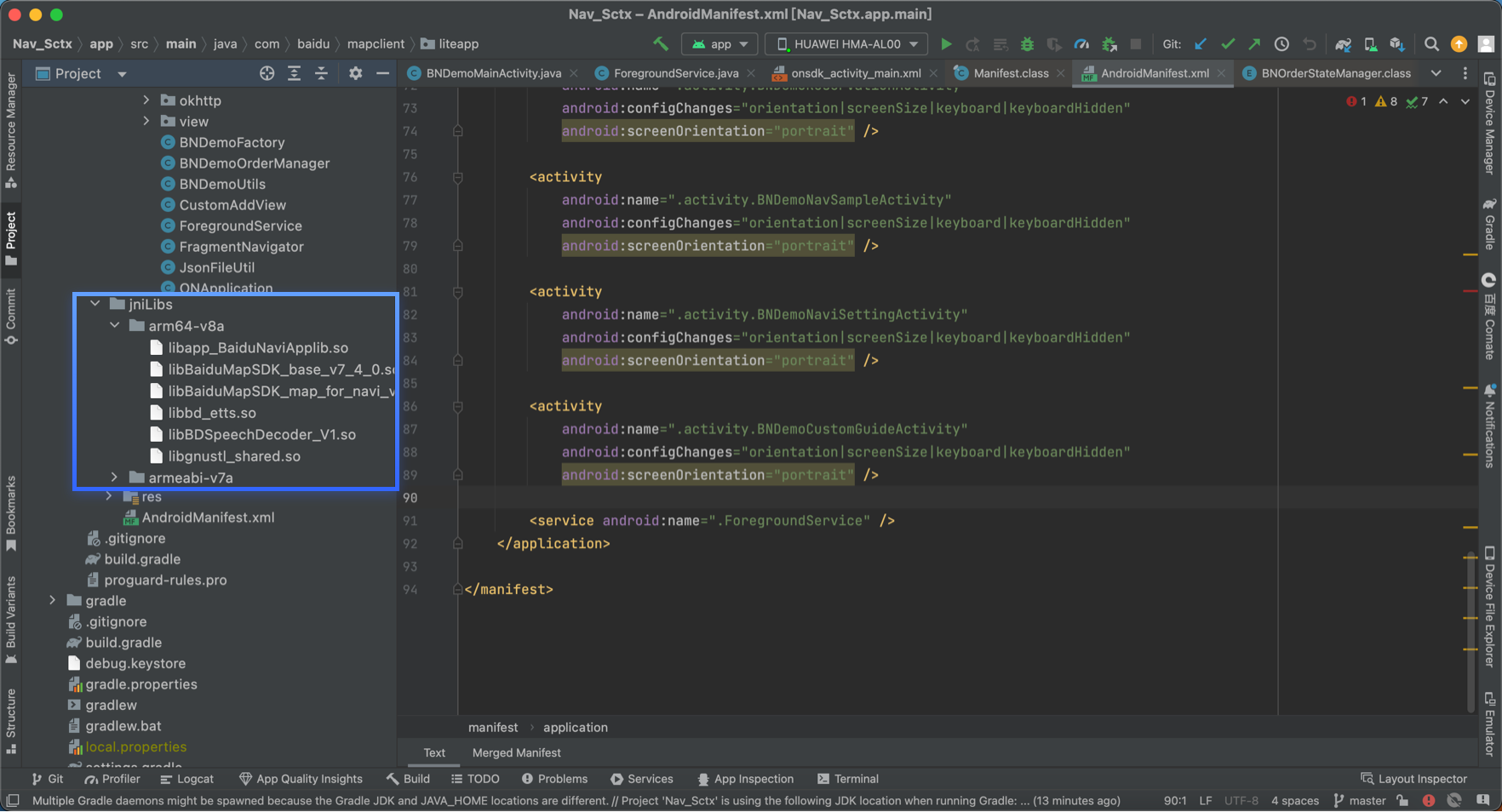The height and width of the screenshot is (812, 1502).
Task: Click the Git show history clock icon
Action: tap(1281, 44)
